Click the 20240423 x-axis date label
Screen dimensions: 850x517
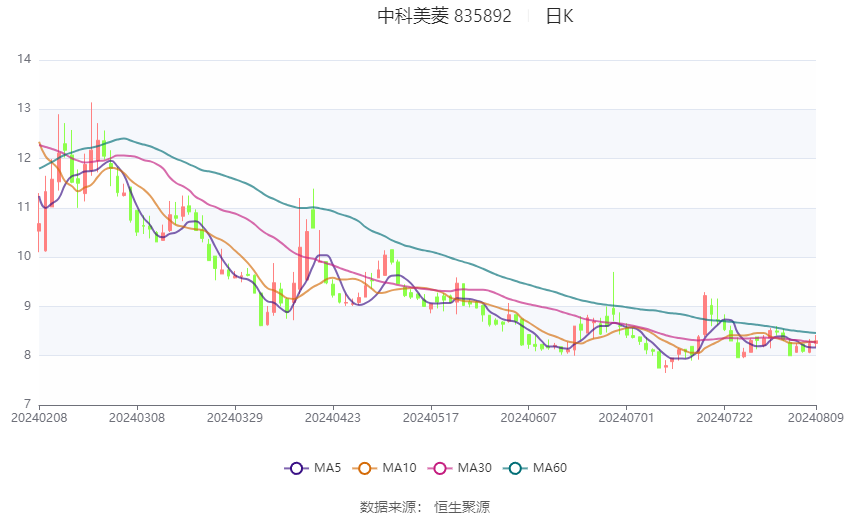[333, 418]
